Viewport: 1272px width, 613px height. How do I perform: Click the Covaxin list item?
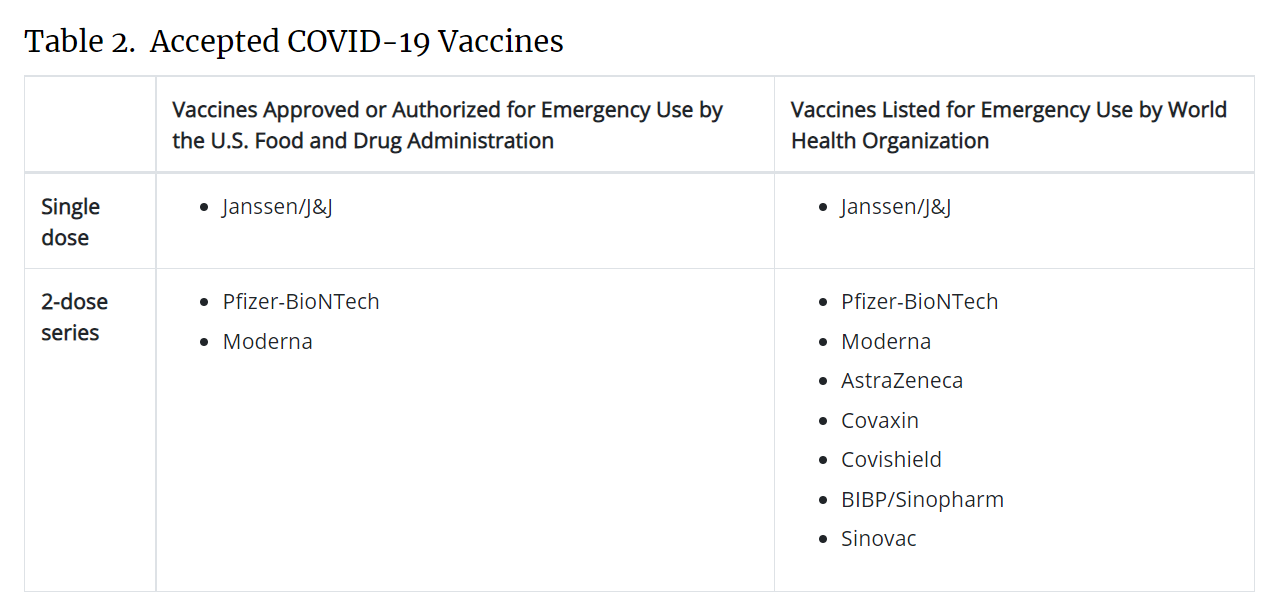point(880,420)
